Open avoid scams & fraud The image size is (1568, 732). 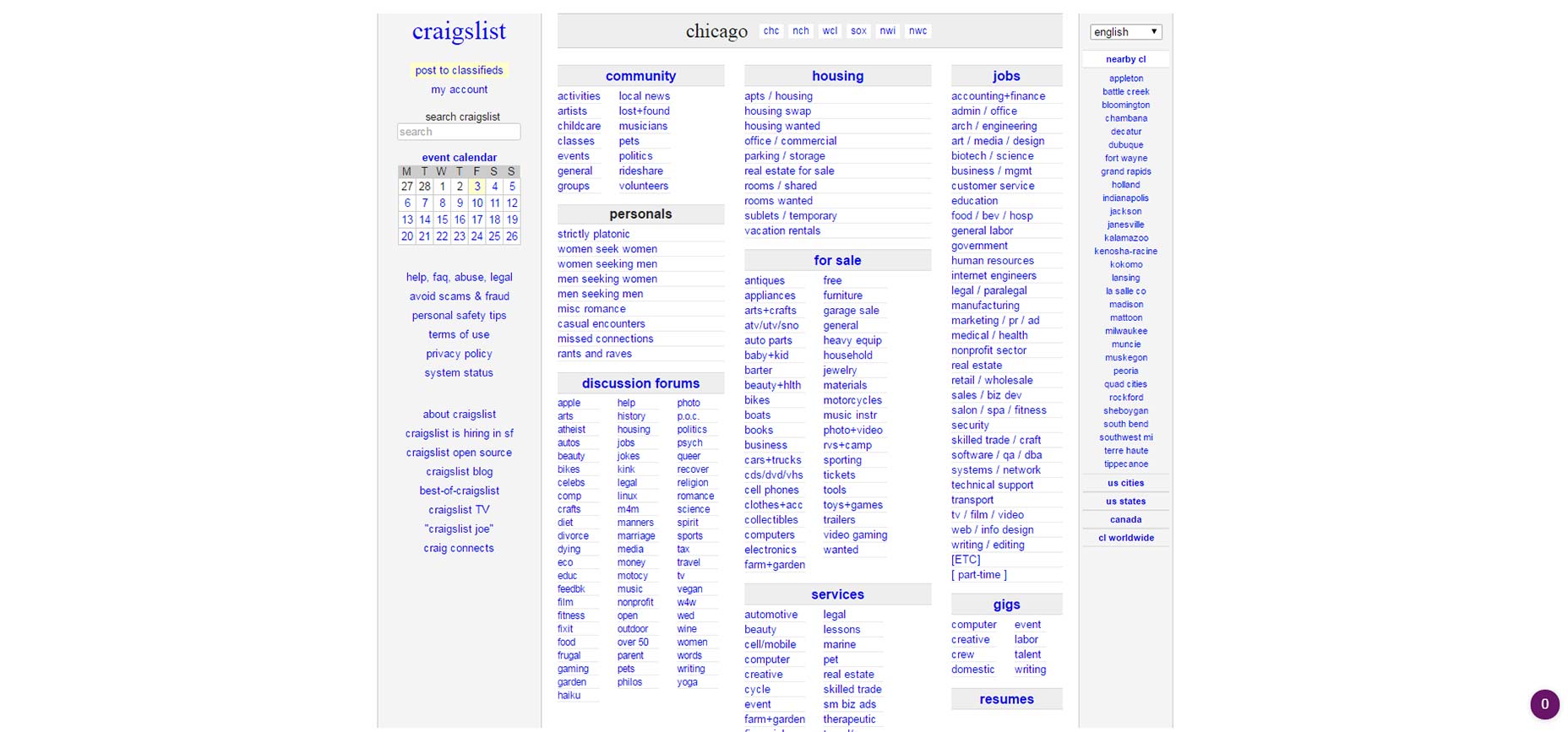(459, 296)
